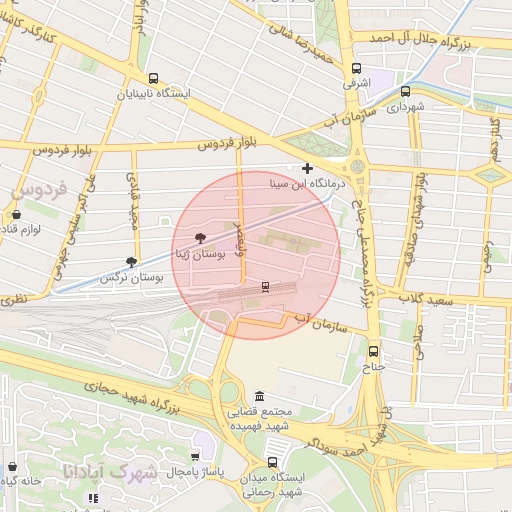Click the بوستان نرگس park tree icon
512x512 pixels.
point(132,262)
